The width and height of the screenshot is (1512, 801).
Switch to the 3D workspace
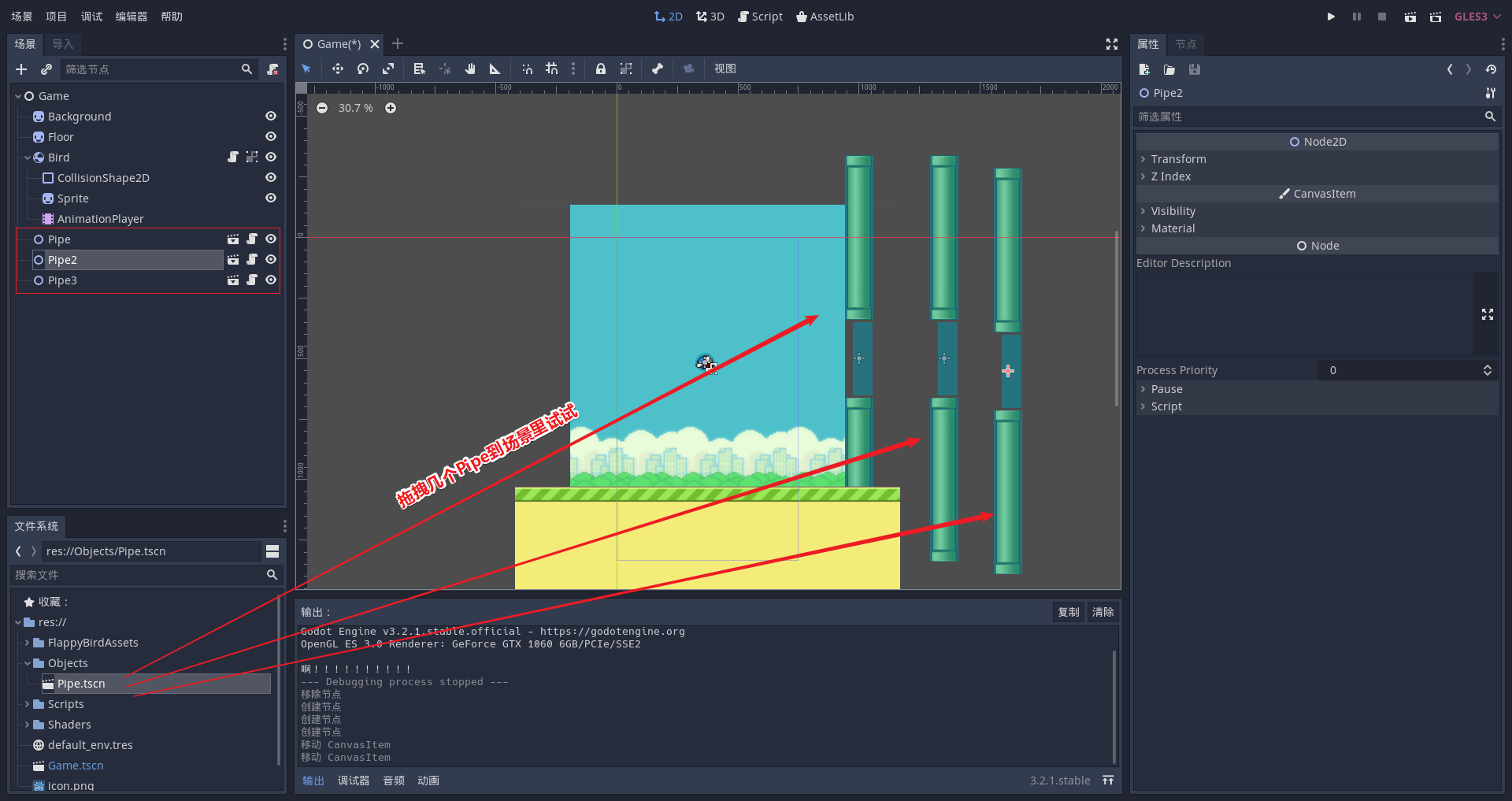click(710, 17)
